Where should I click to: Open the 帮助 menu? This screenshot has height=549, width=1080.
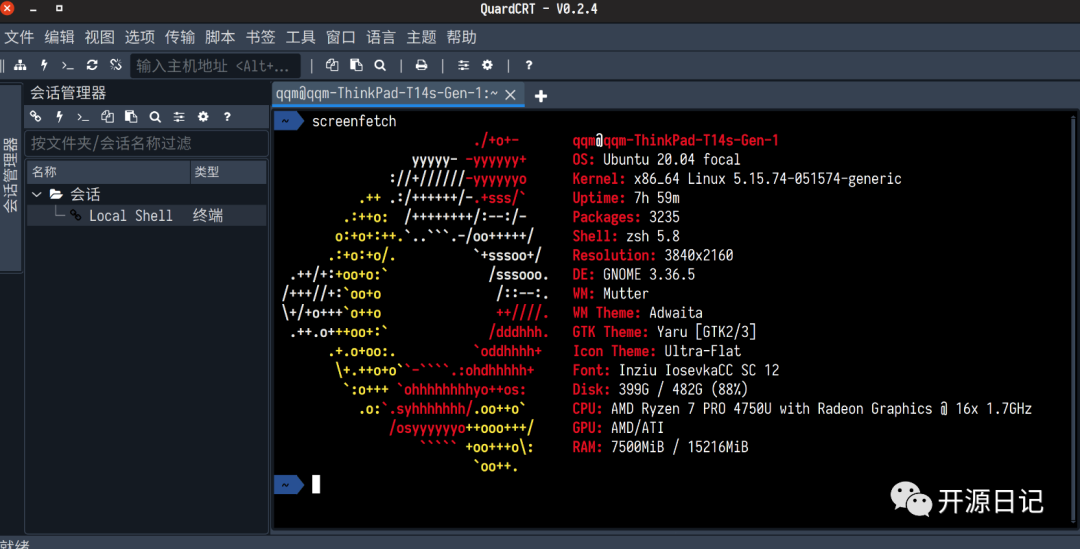click(x=461, y=37)
